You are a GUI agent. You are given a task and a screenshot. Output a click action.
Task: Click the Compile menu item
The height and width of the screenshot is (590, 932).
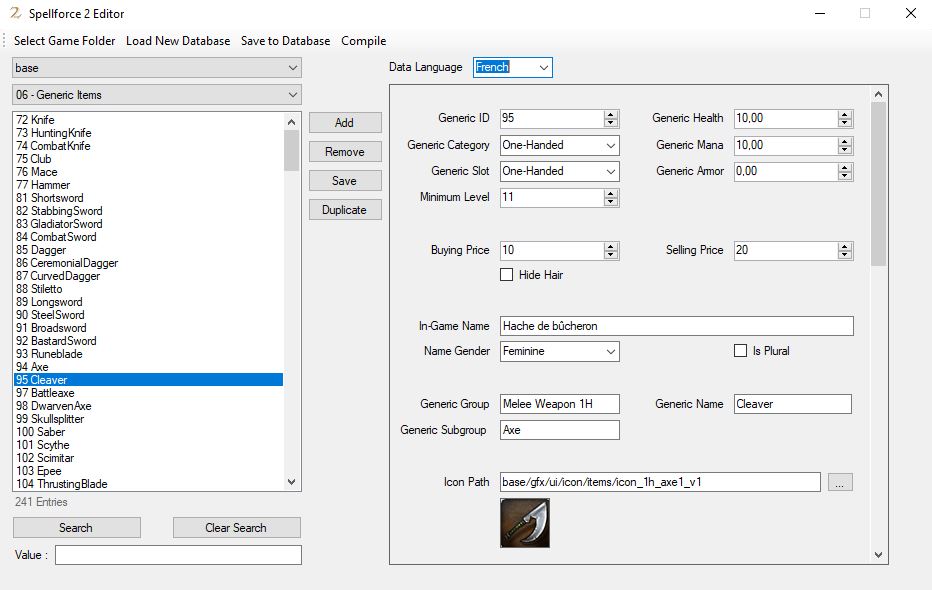(x=364, y=40)
